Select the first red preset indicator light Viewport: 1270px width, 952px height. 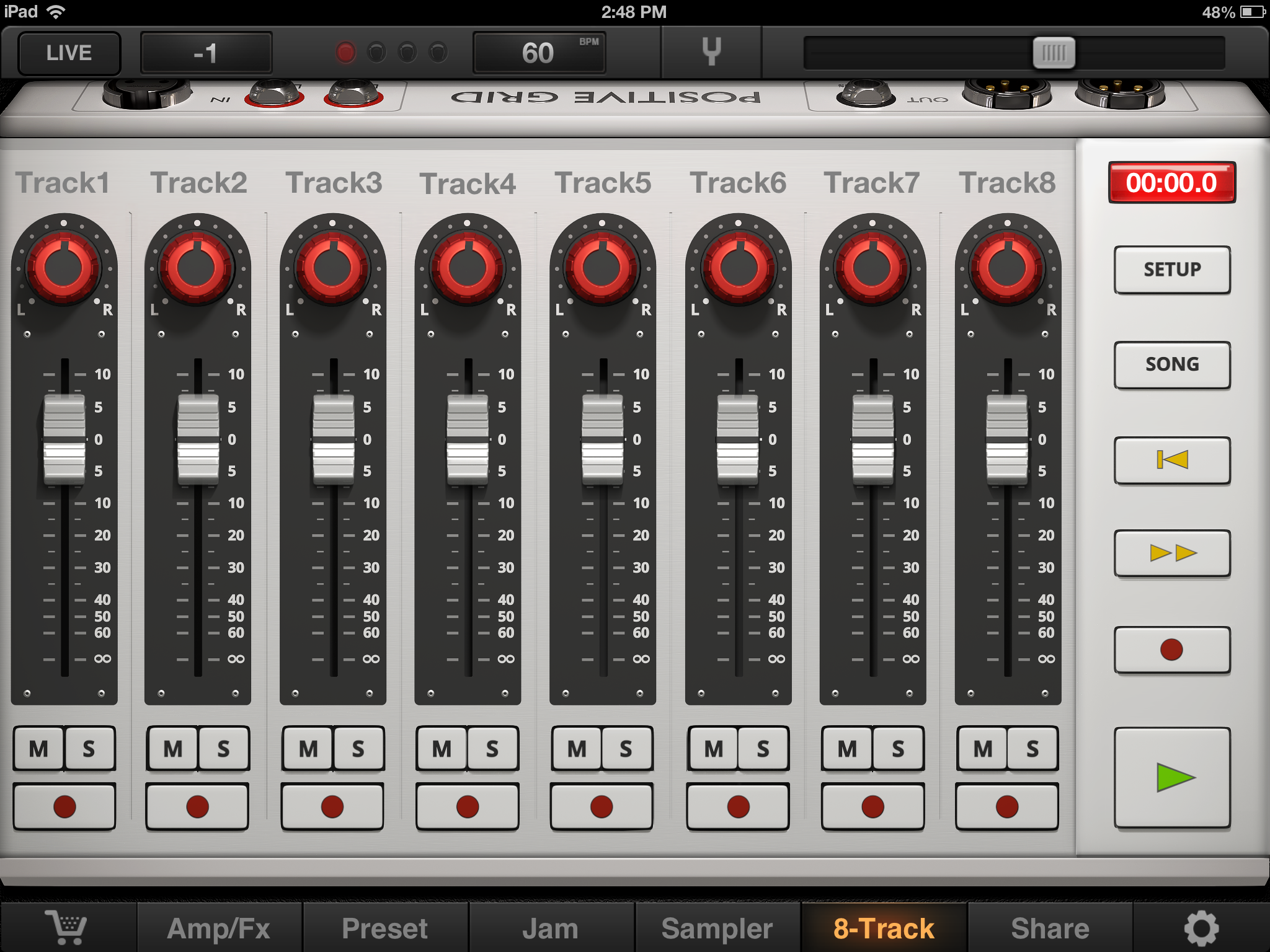345,53
